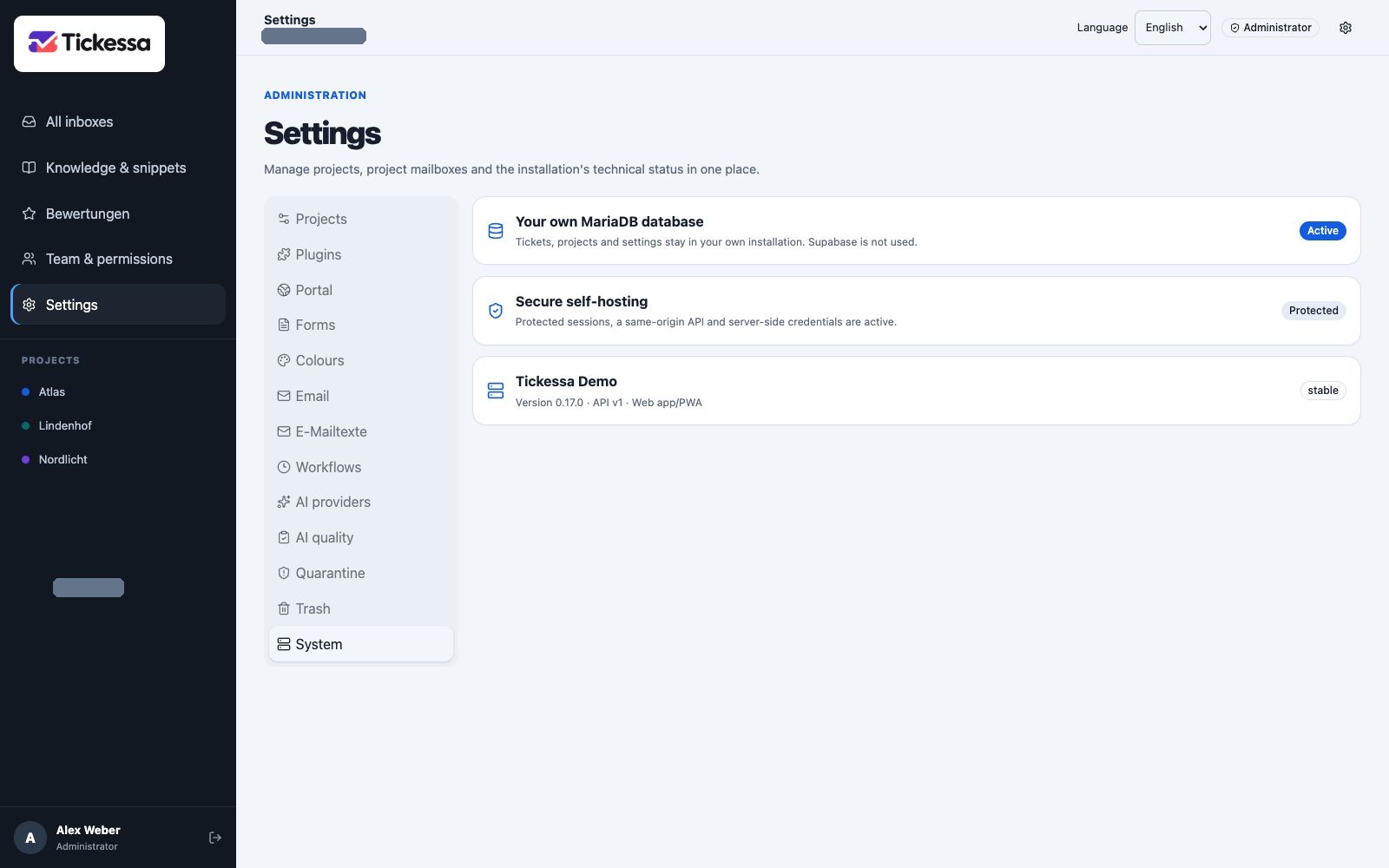The image size is (1389, 868).
Task: Click the Portal globe icon
Action: [x=284, y=290]
